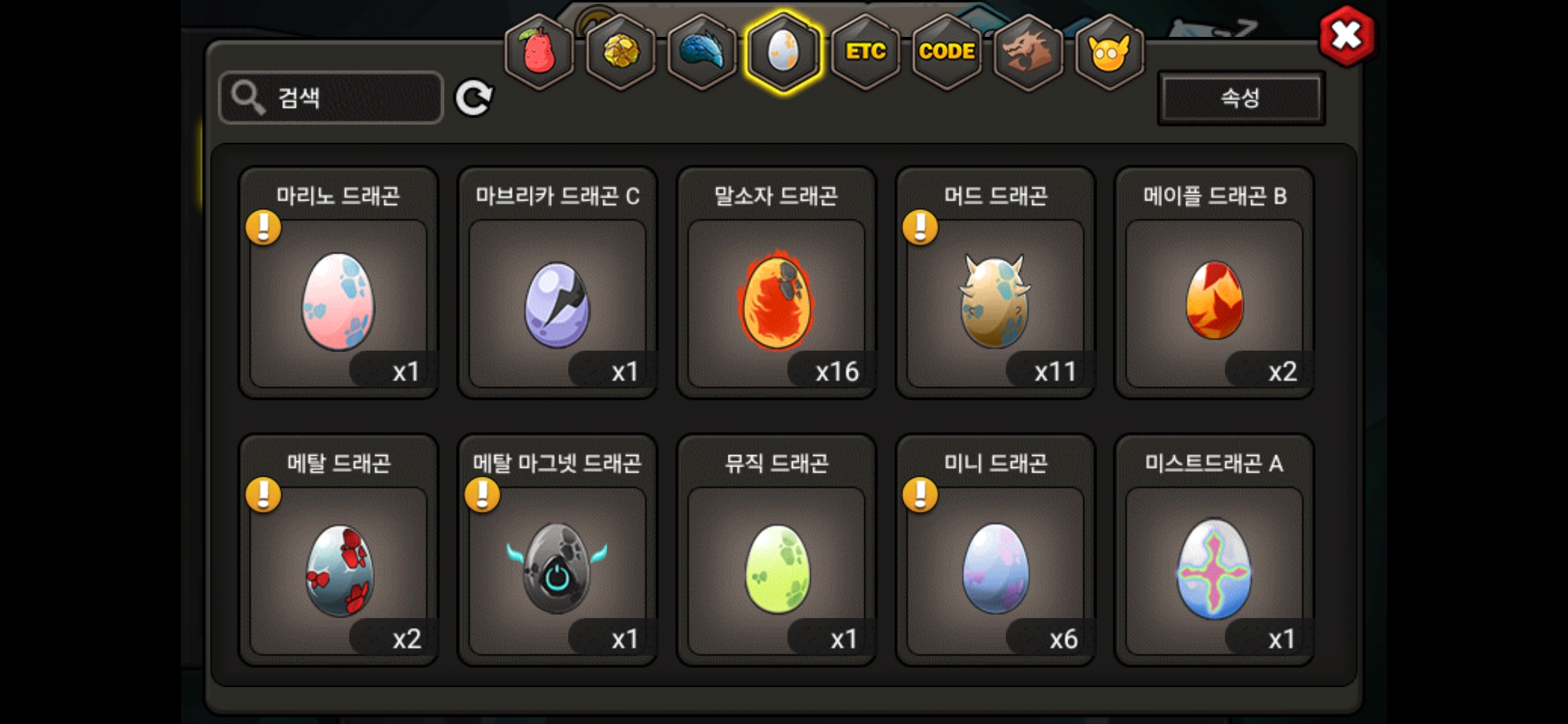The width and height of the screenshot is (1568, 724).
Task: Open the fruit food category tab
Action: coord(539,52)
